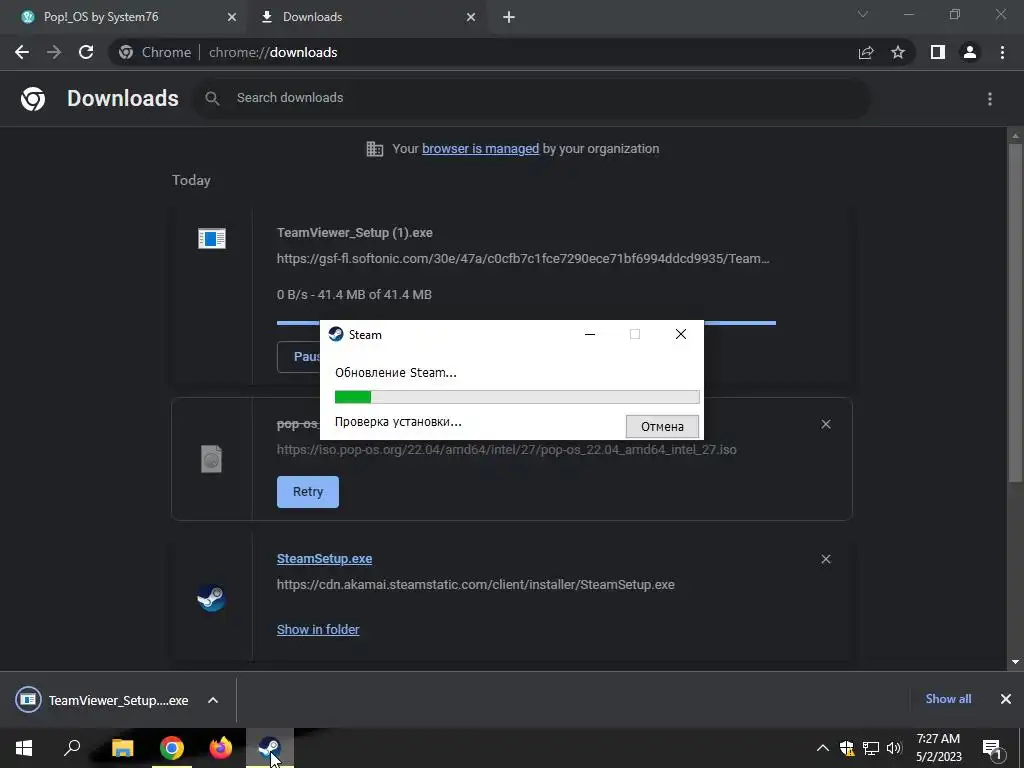This screenshot has width=1024, height=768.
Task: Bookmark this tab with the star icon
Action: [898, 52]
